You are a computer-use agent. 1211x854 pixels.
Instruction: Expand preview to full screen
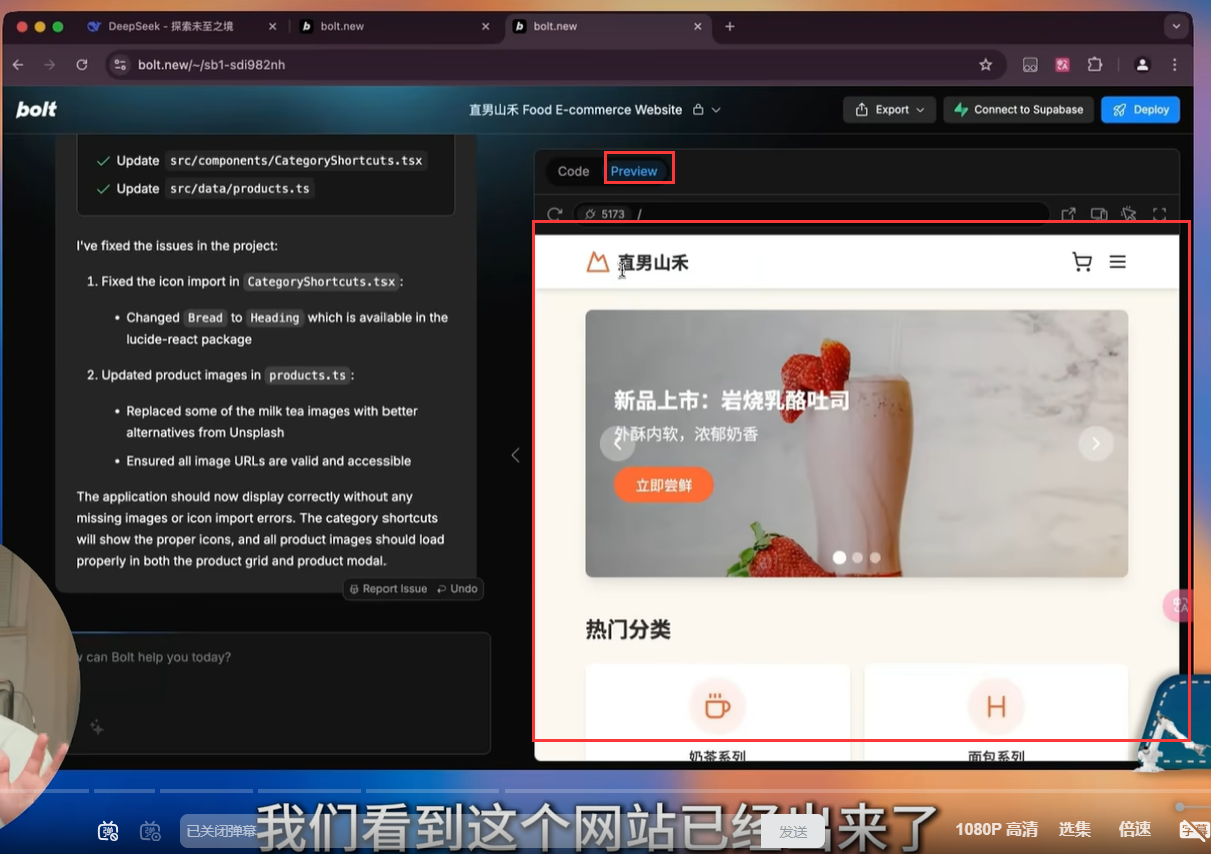[x=1160, y=214]
